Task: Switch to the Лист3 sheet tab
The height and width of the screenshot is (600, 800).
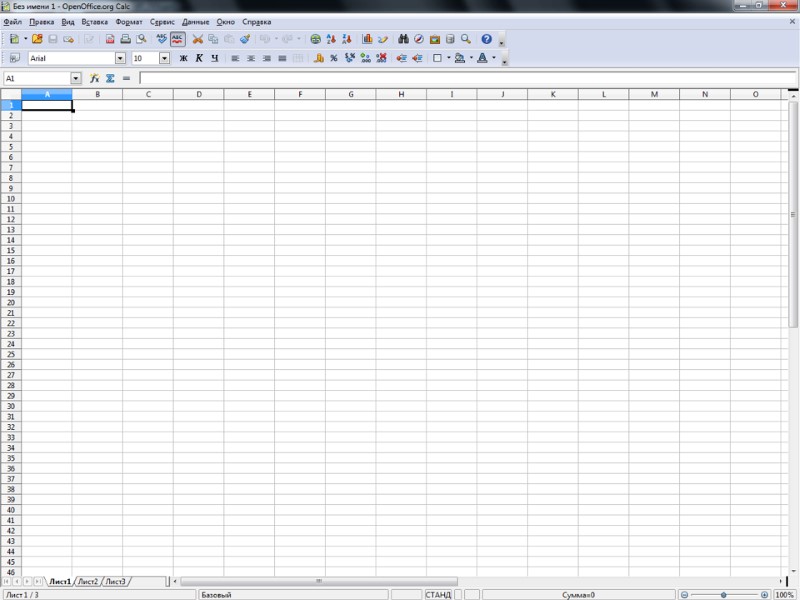Action: pos(115,581)
